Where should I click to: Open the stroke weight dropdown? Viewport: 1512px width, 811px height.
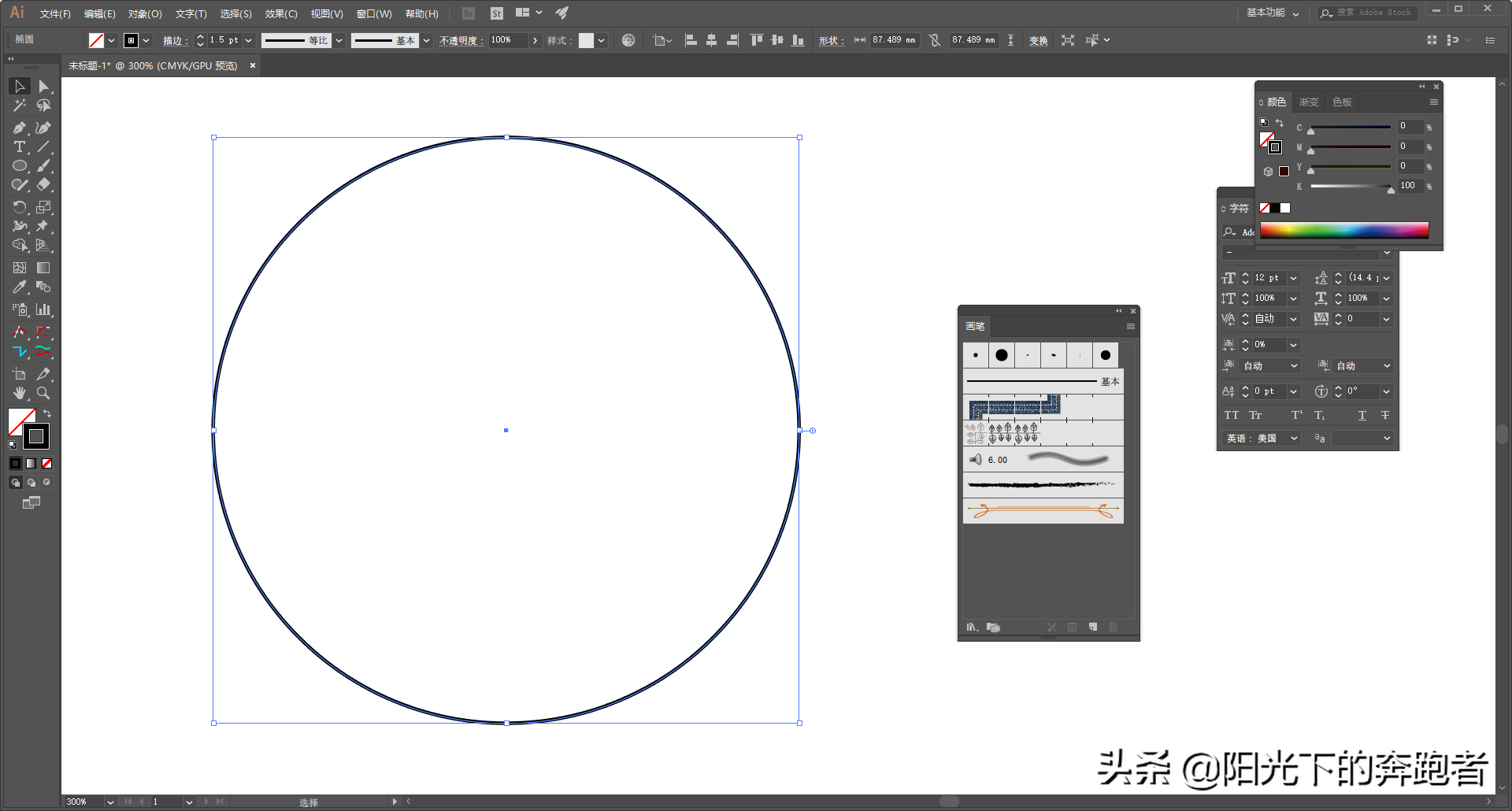pyautogui.click(x=249, y=40)
